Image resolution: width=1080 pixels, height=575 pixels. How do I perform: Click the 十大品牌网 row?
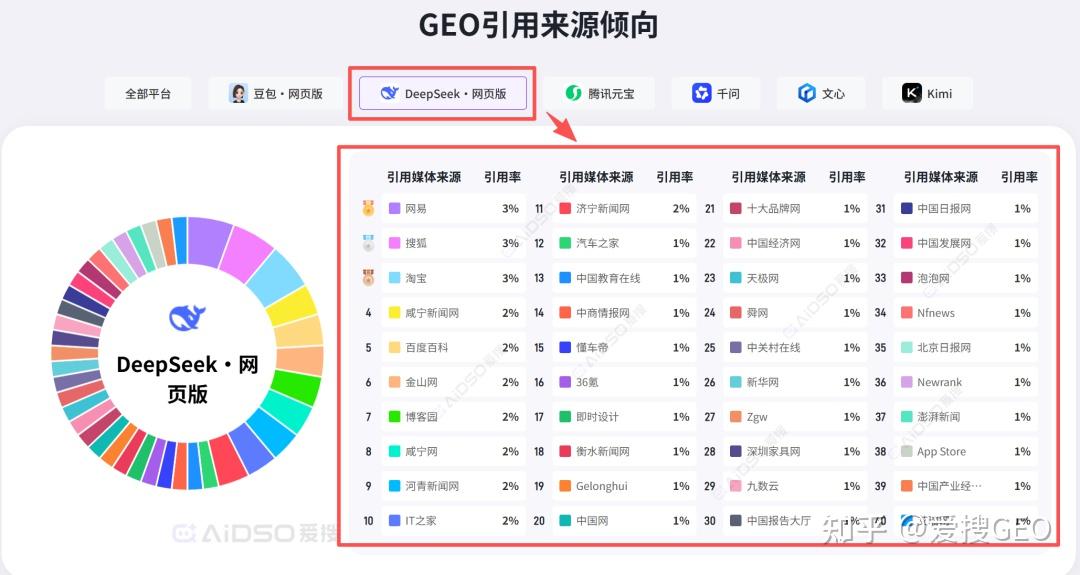[795, 208]
